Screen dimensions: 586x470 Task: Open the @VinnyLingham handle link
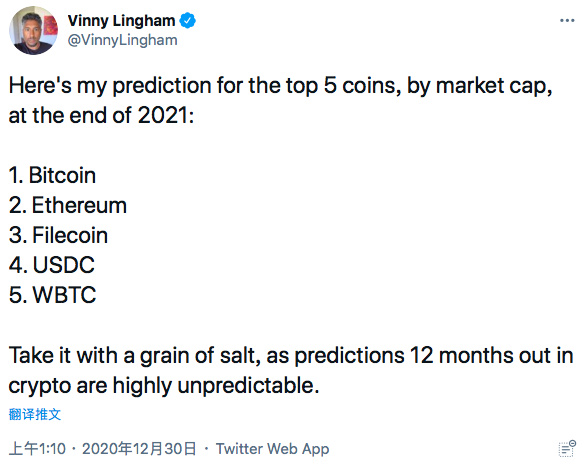click(x=123, y=40)
